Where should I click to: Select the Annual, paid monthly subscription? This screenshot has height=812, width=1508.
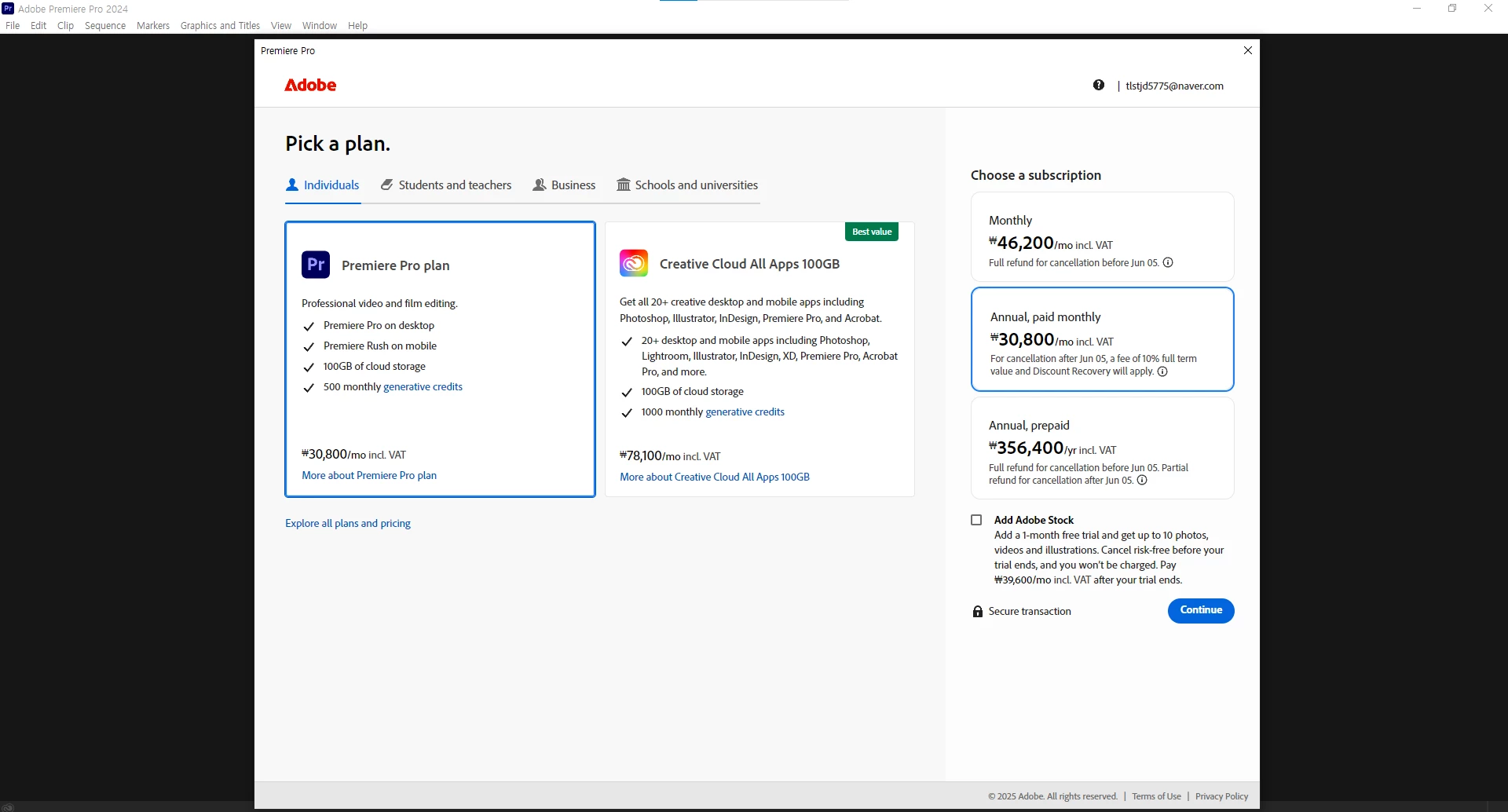pyautogui.click(x=1103, y=339)
